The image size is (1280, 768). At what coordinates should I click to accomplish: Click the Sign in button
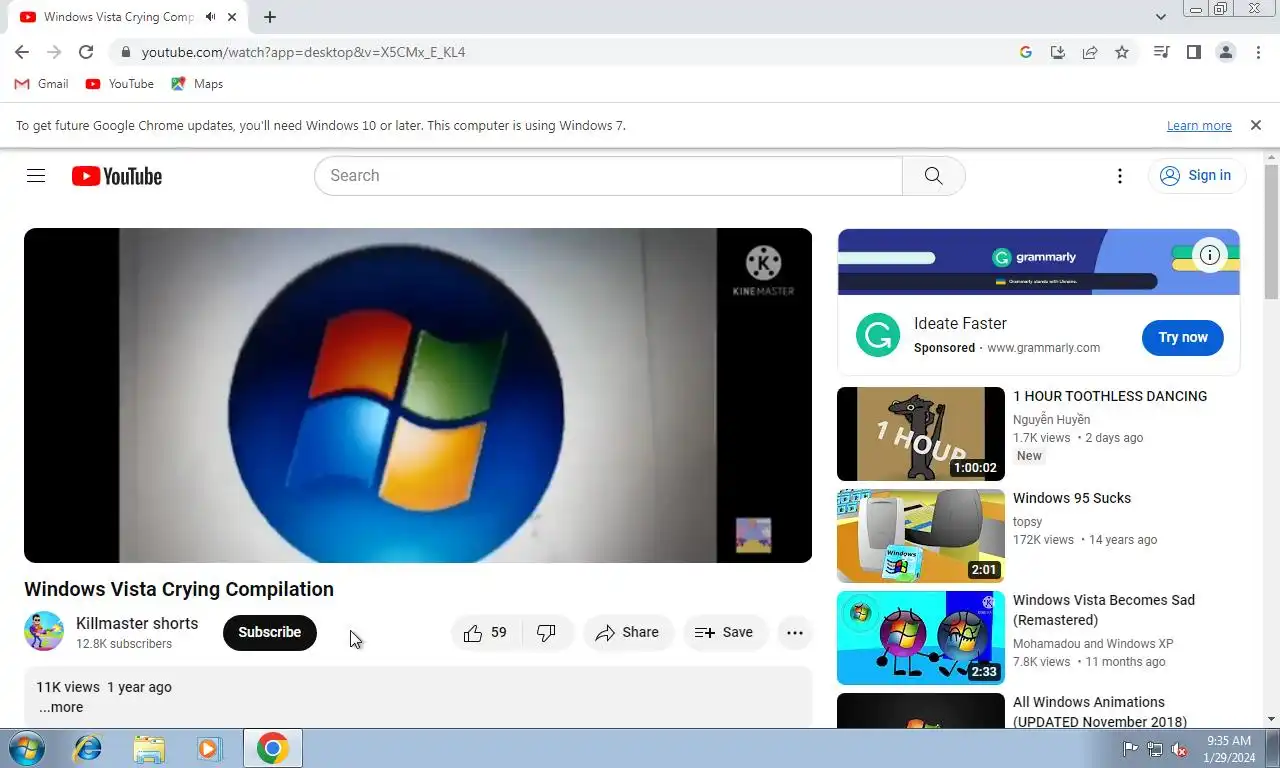[x=1197, y=176]
